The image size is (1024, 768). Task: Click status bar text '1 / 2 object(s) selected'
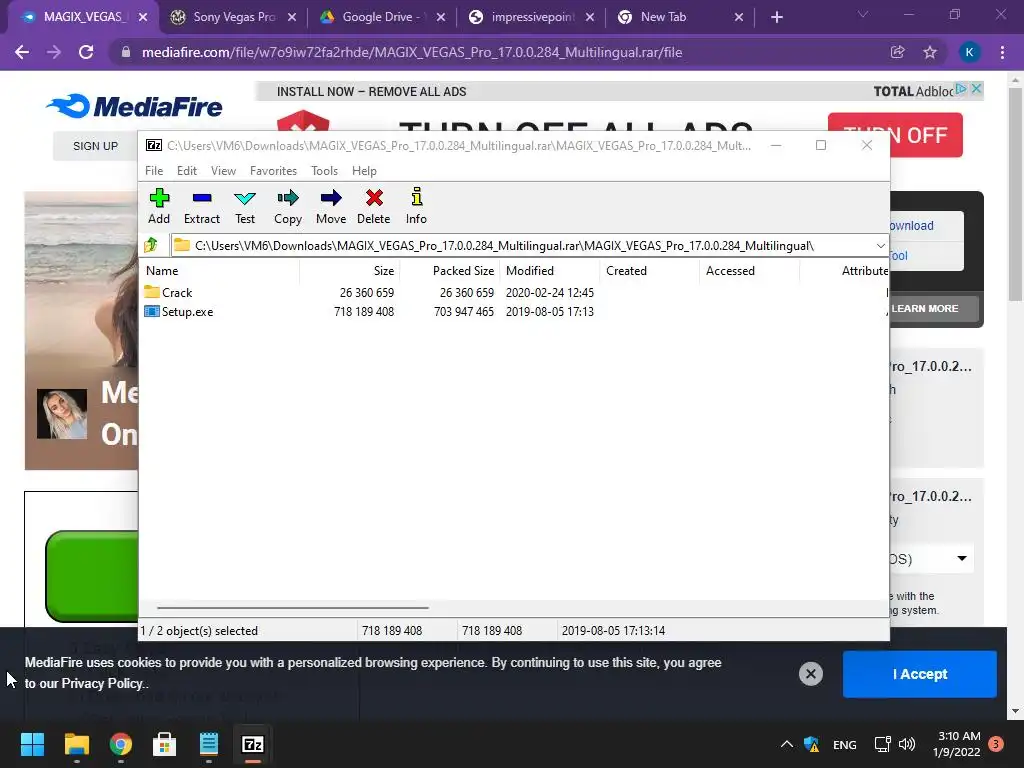click(x=199, y=631)
